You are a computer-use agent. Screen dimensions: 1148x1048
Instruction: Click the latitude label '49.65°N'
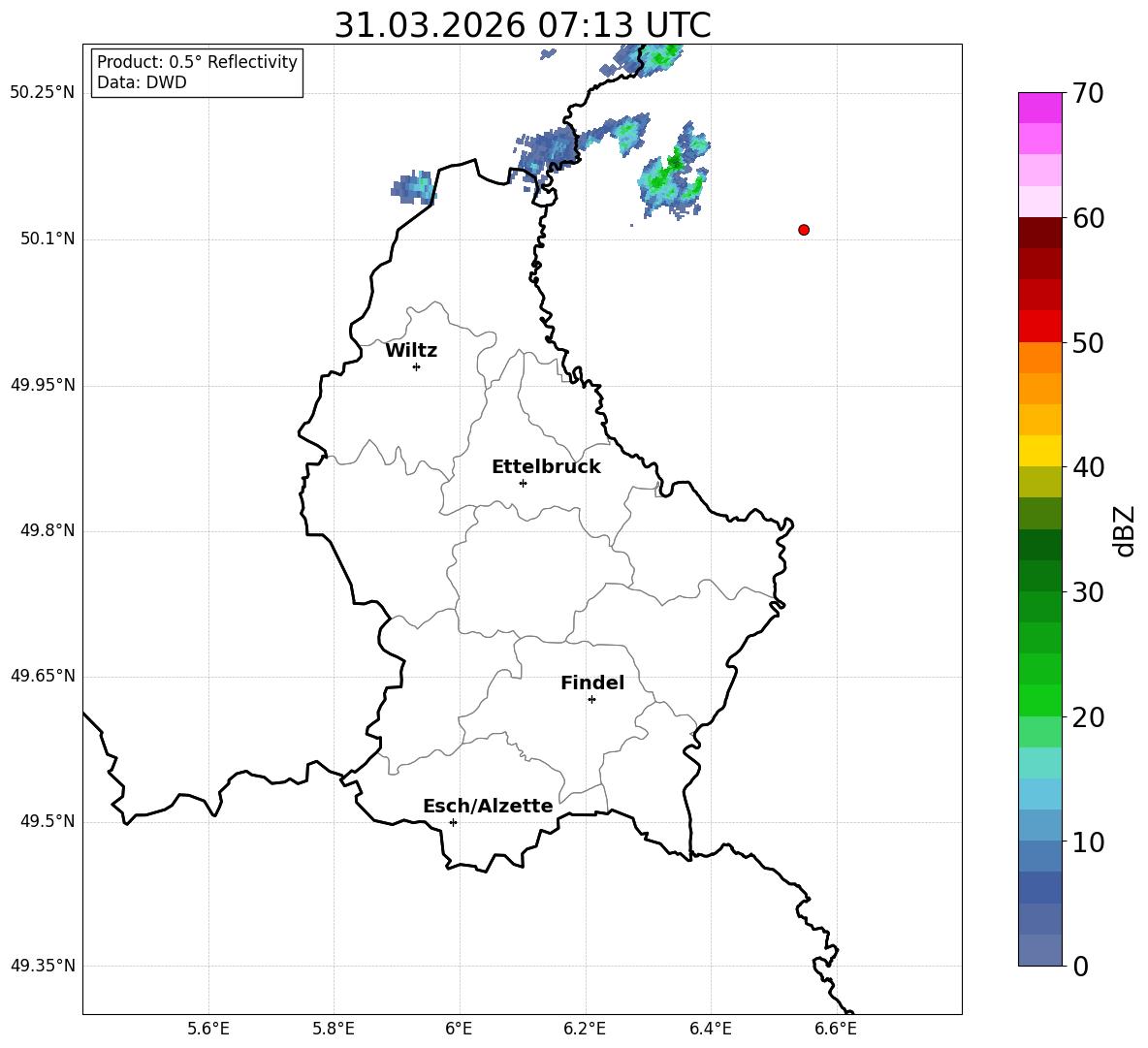click(43, 675)
